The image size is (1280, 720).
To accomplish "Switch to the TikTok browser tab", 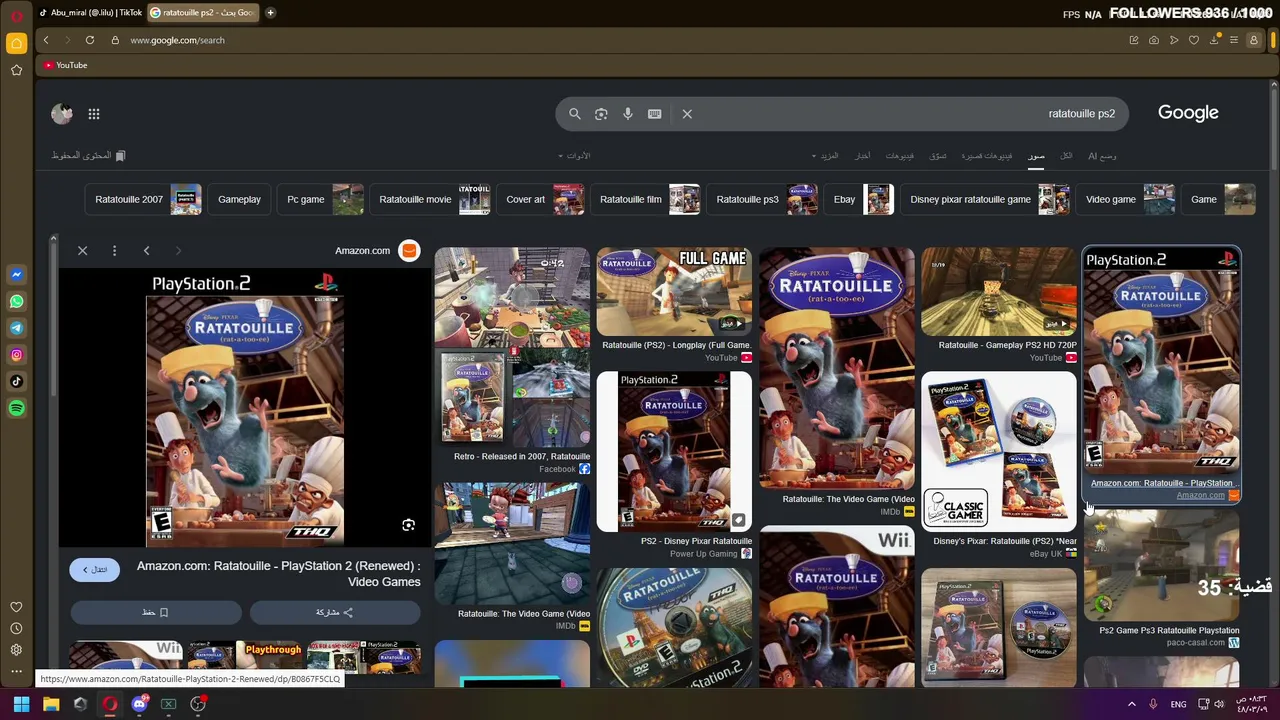I will click(90, 13).
